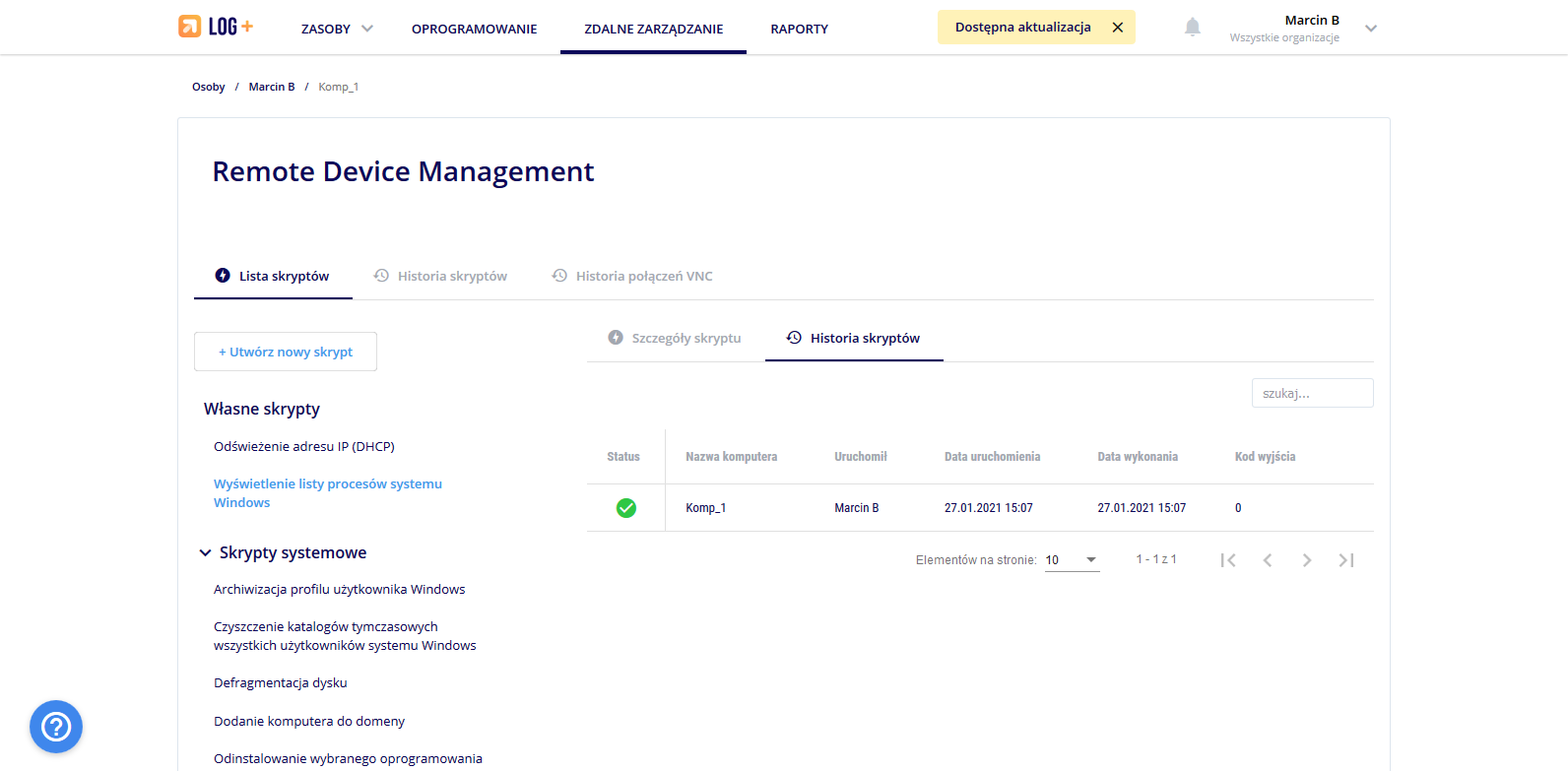Dismiss the Dostępna aktualizacja banner
This screenshot has width=1568, height=771.
[1117, 28]
